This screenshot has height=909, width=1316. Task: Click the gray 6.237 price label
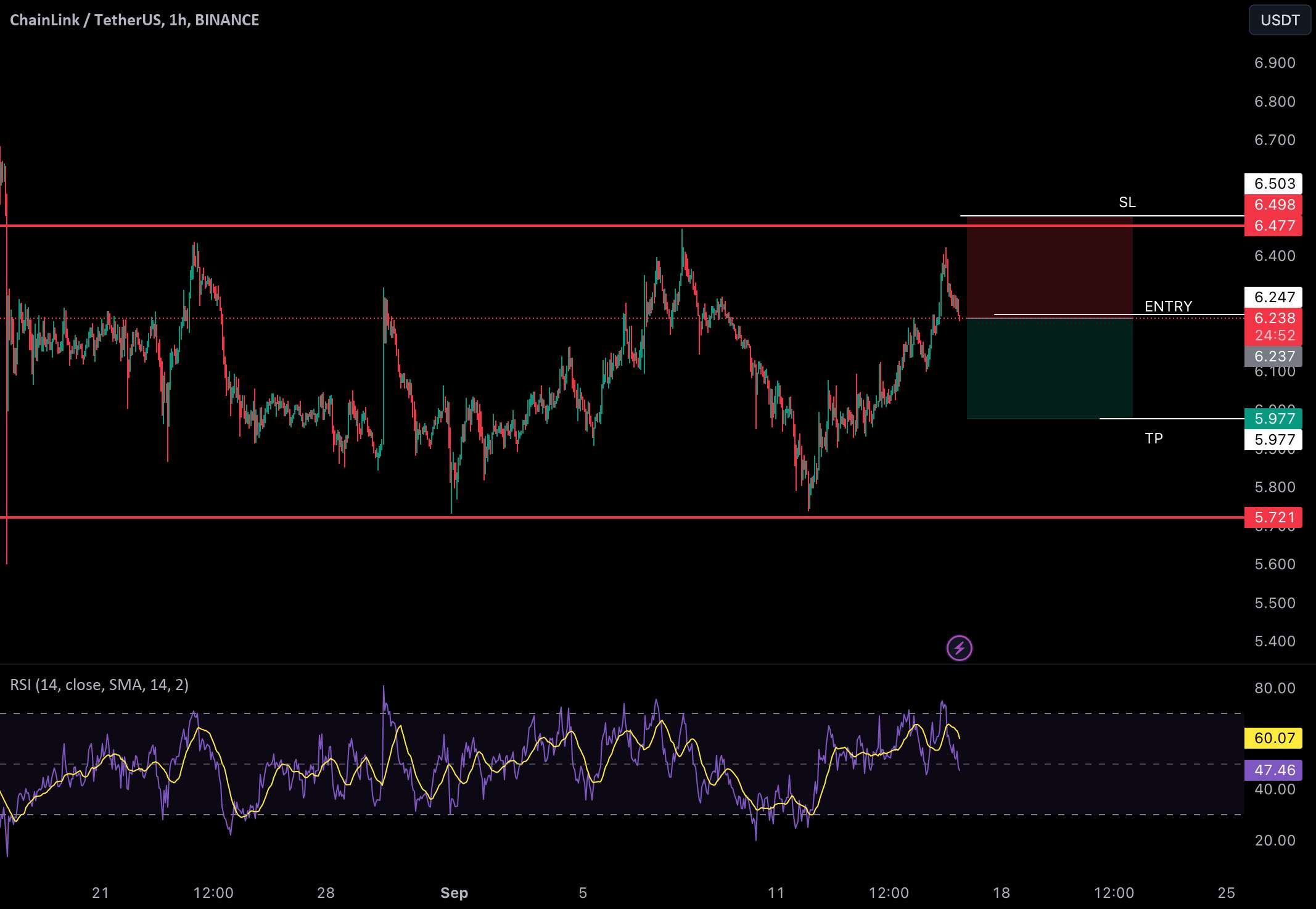(1273, 356)
